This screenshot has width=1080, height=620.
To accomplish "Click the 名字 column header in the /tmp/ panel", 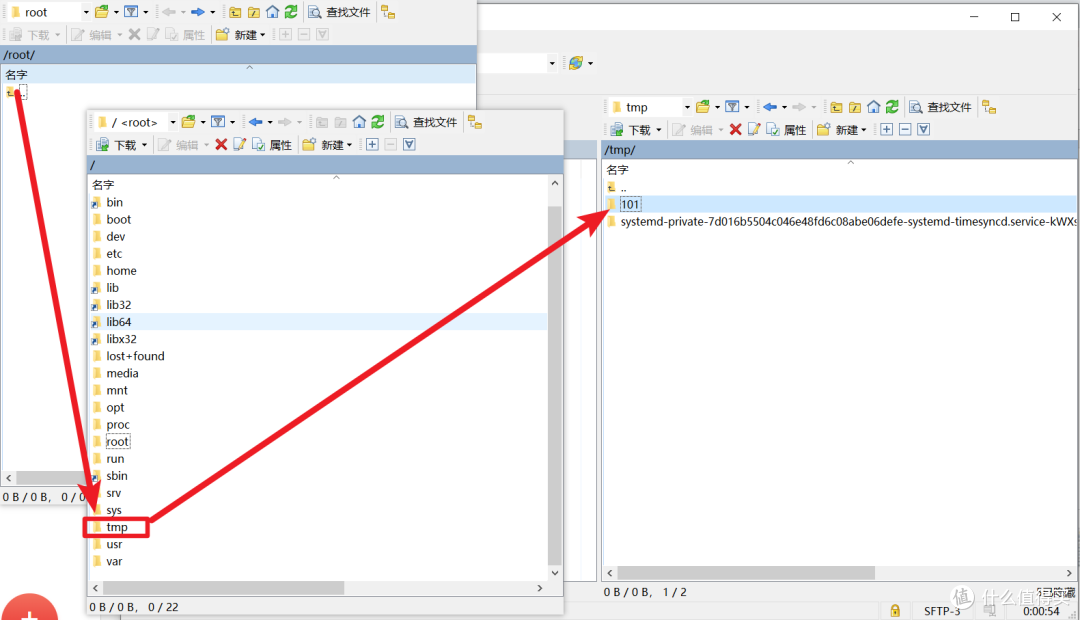I will [x=618, y=170].
